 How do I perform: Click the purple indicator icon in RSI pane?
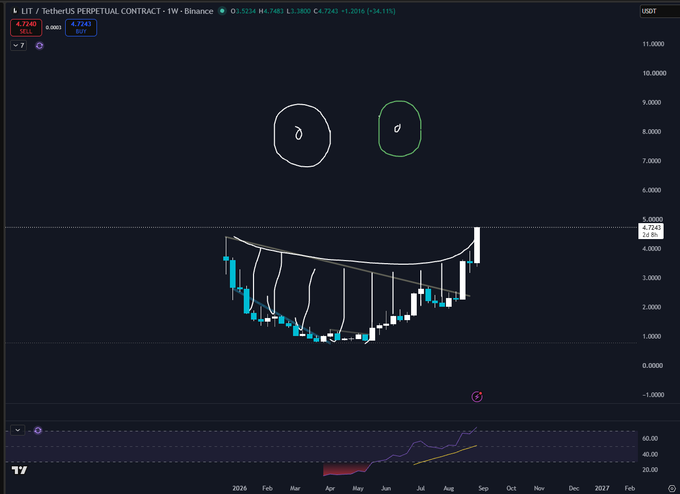38,430
